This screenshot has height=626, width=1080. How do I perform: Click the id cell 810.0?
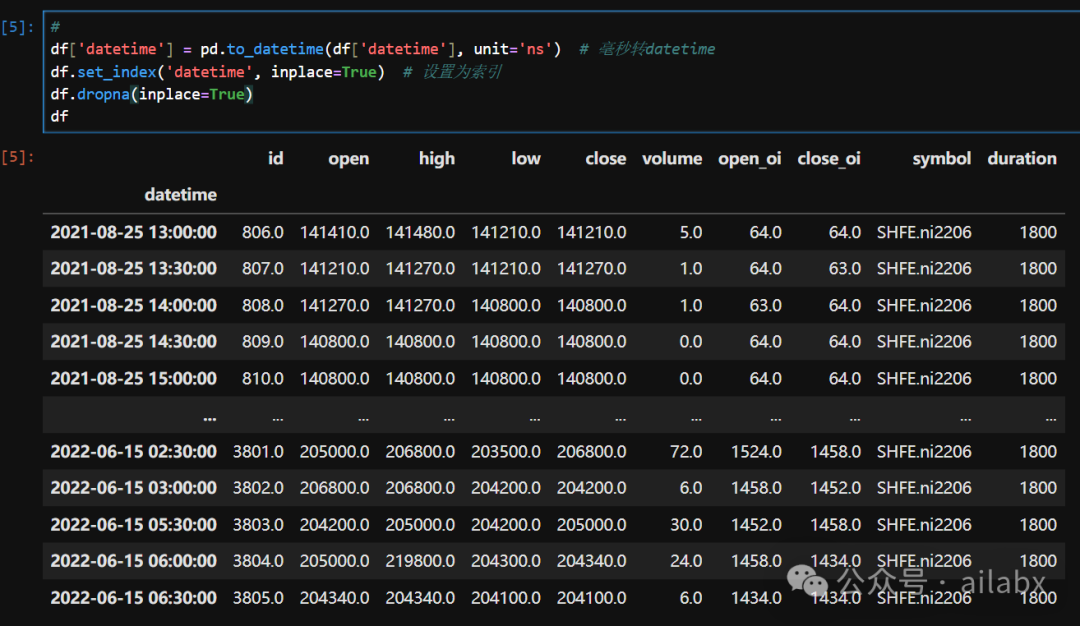[262, 378]
